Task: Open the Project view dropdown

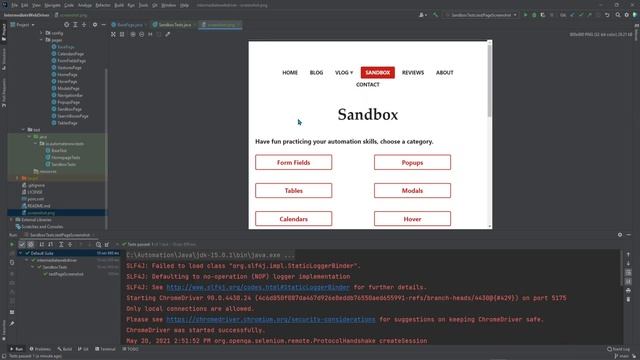Action: point(22,25)
